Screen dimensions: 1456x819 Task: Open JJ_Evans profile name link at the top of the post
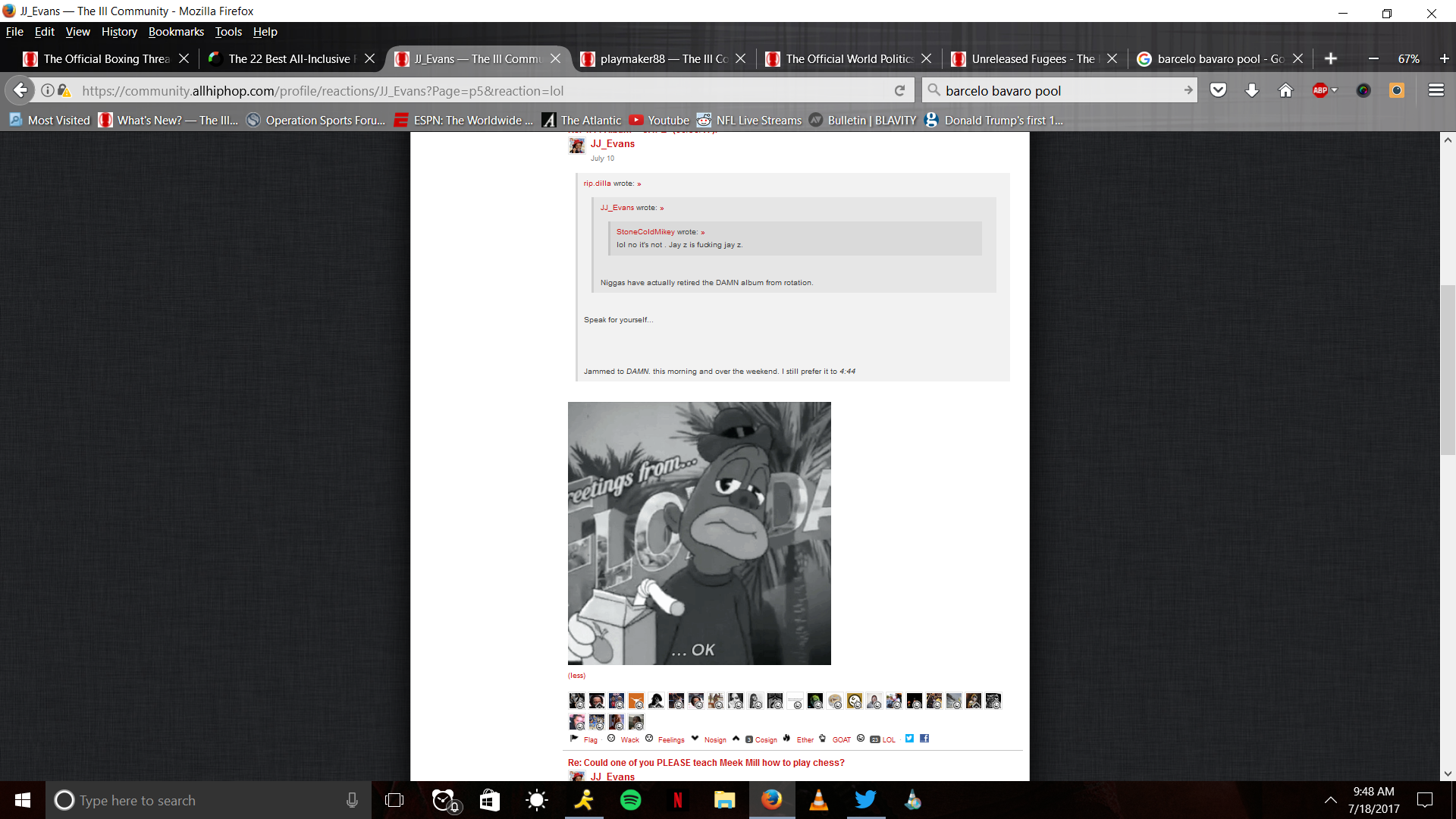tap(613, 144)
